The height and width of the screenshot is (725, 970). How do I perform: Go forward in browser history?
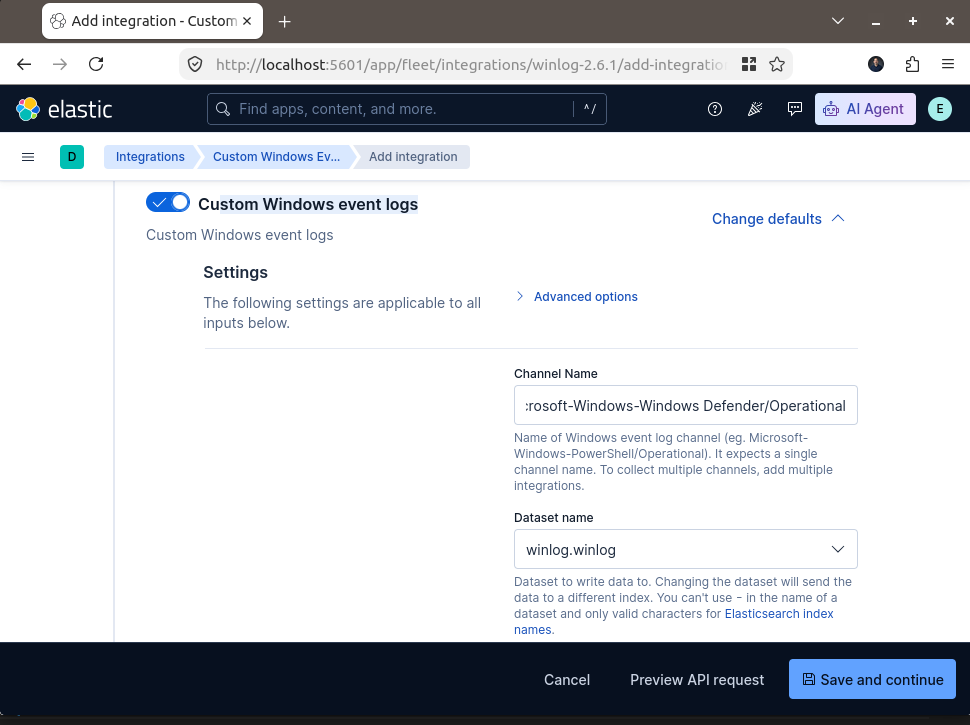60,64
